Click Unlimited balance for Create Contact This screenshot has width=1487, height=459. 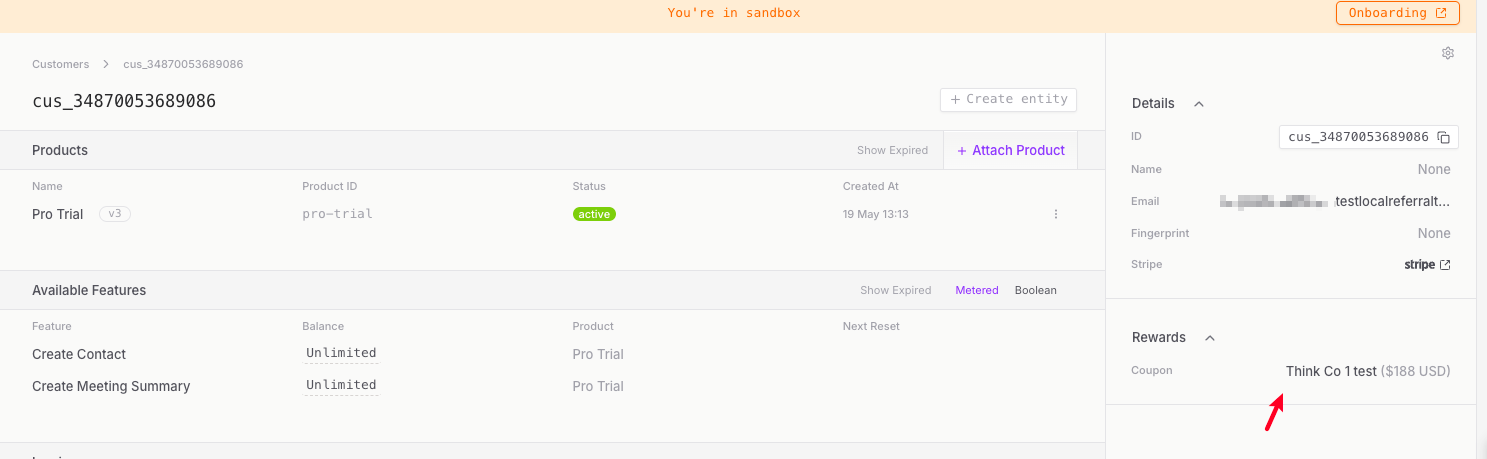pos(341,353)
